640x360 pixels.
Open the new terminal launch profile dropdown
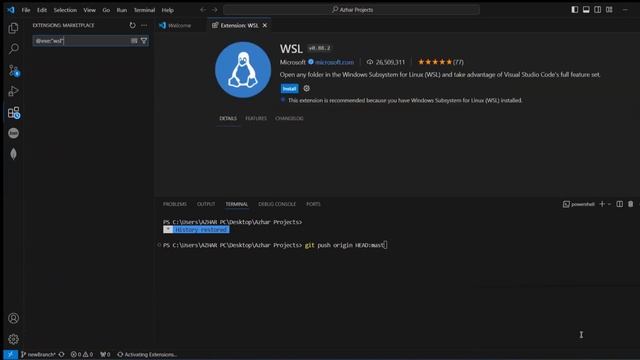[609, 204]
